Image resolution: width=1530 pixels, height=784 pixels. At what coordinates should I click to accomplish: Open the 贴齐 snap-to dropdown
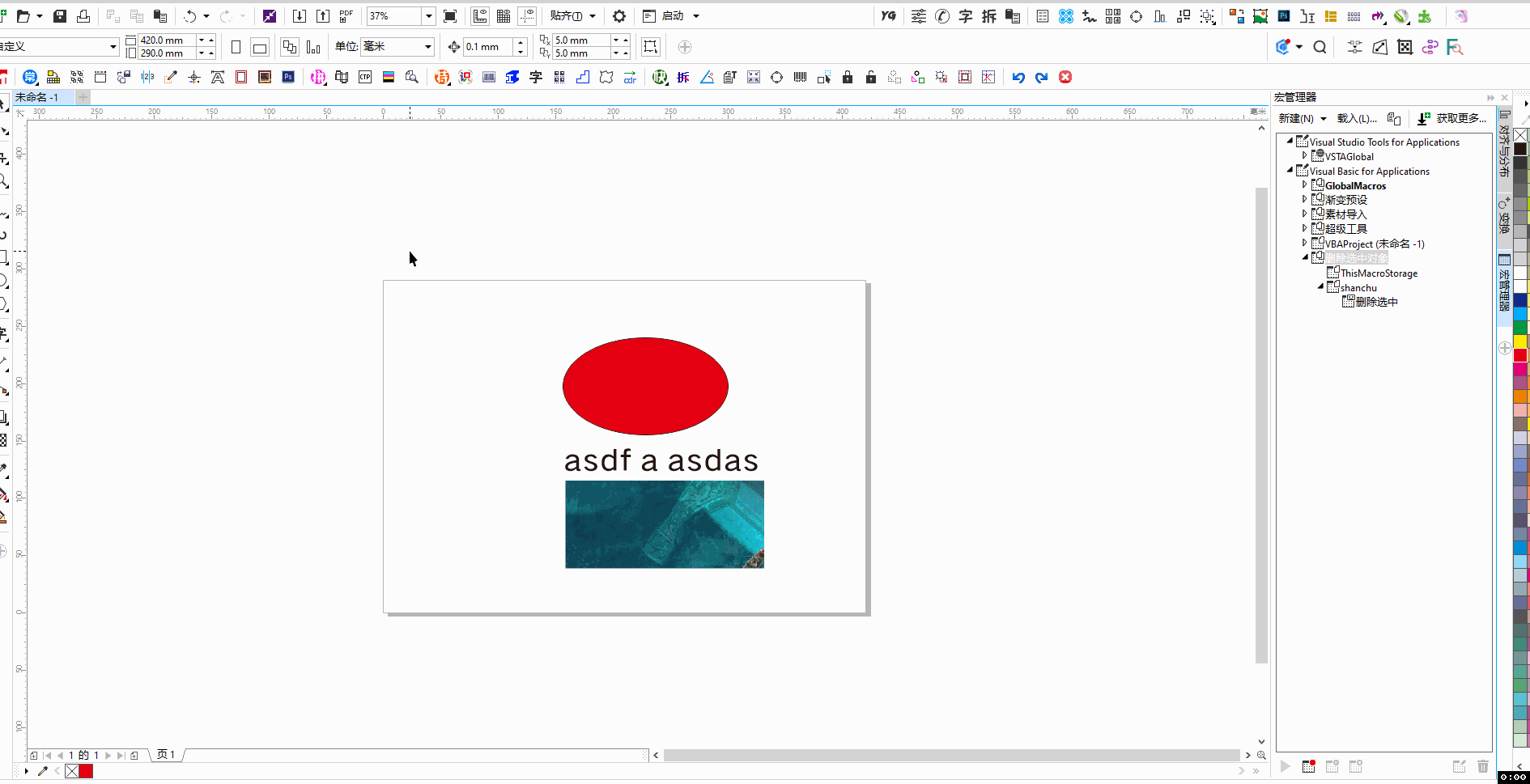click(593, 16)
